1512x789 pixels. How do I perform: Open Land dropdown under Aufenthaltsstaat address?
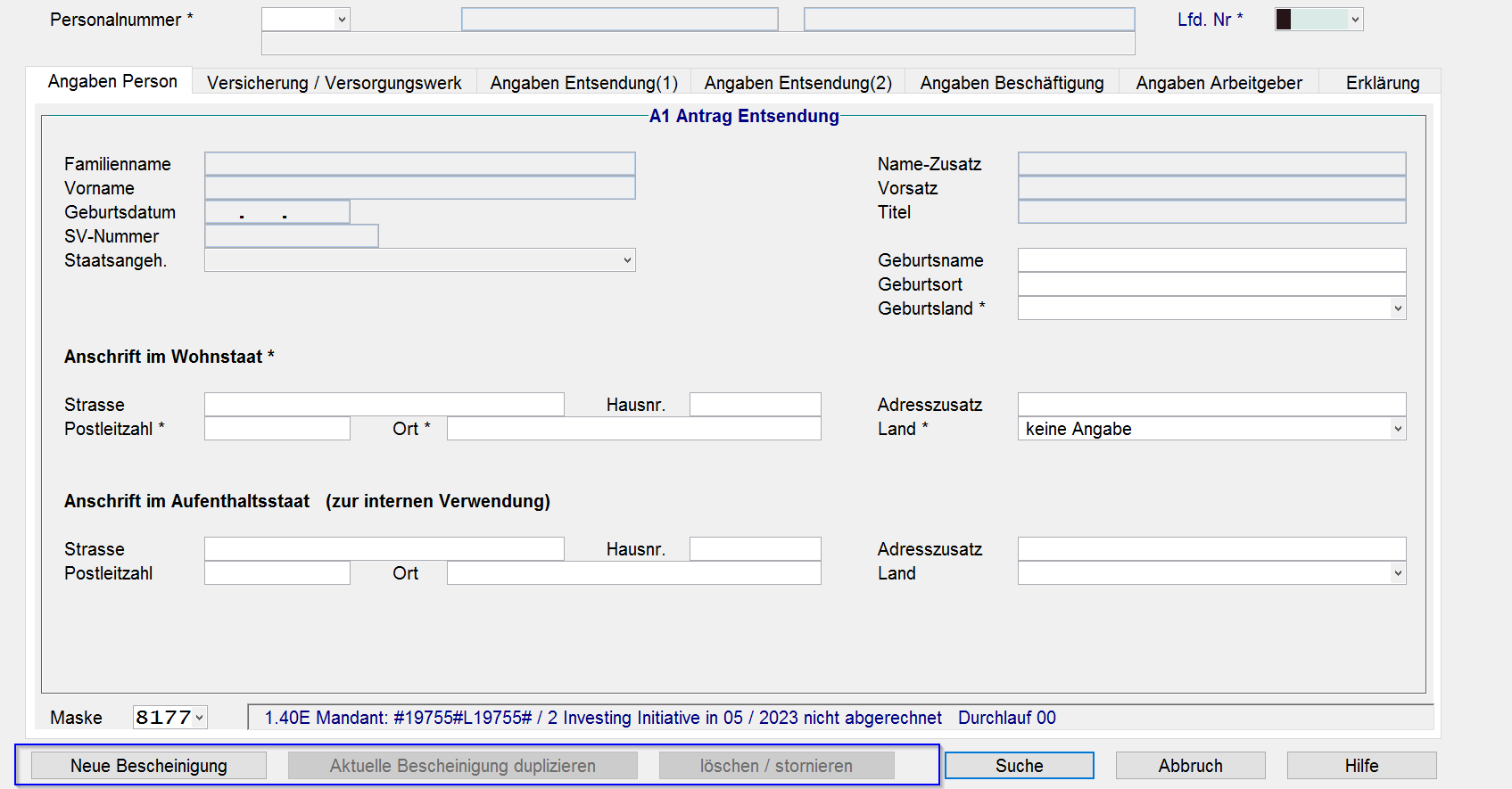1397,573
